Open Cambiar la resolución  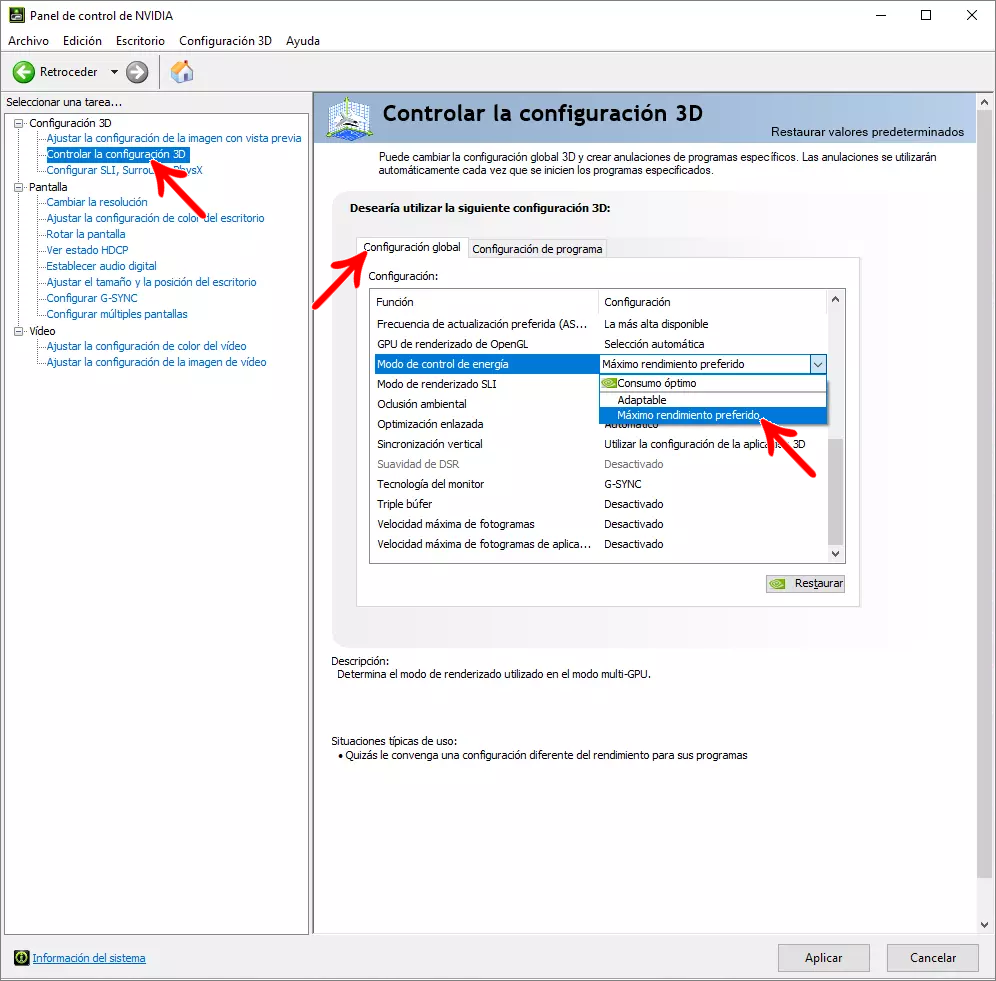click(x=97, y=202)
